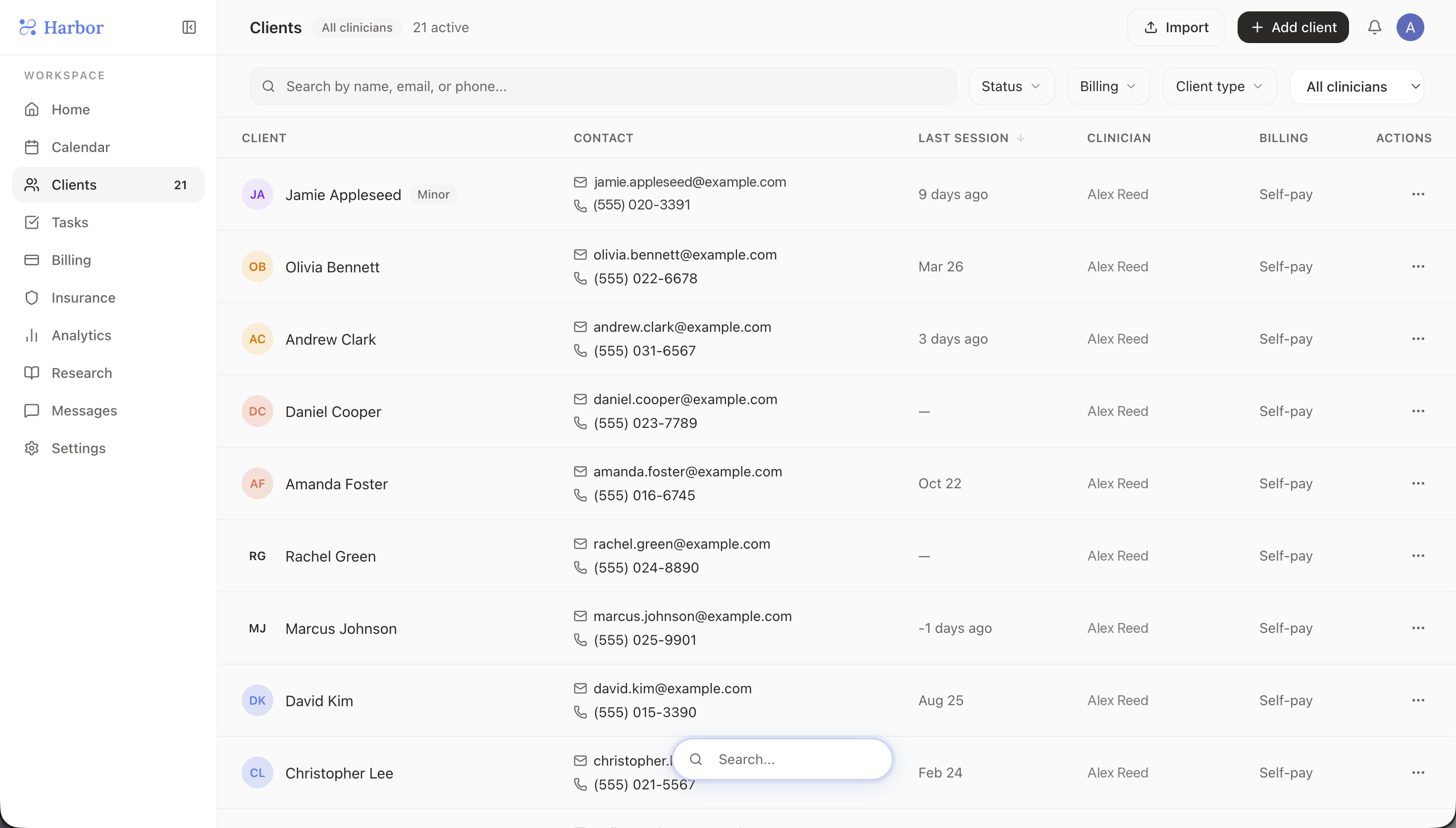Screen dimensions: 1456x828
Task: Open actions menu for Marcus Johnson
Action: coord(1418,628)
